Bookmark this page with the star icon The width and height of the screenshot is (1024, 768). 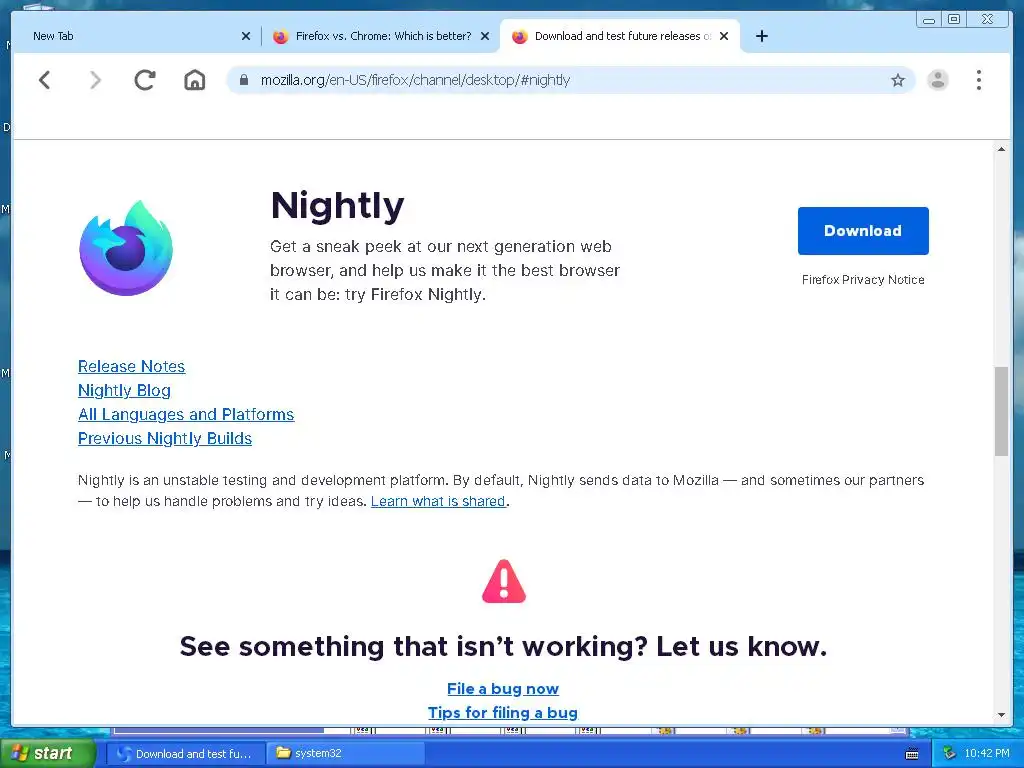[x=898, y=80]
